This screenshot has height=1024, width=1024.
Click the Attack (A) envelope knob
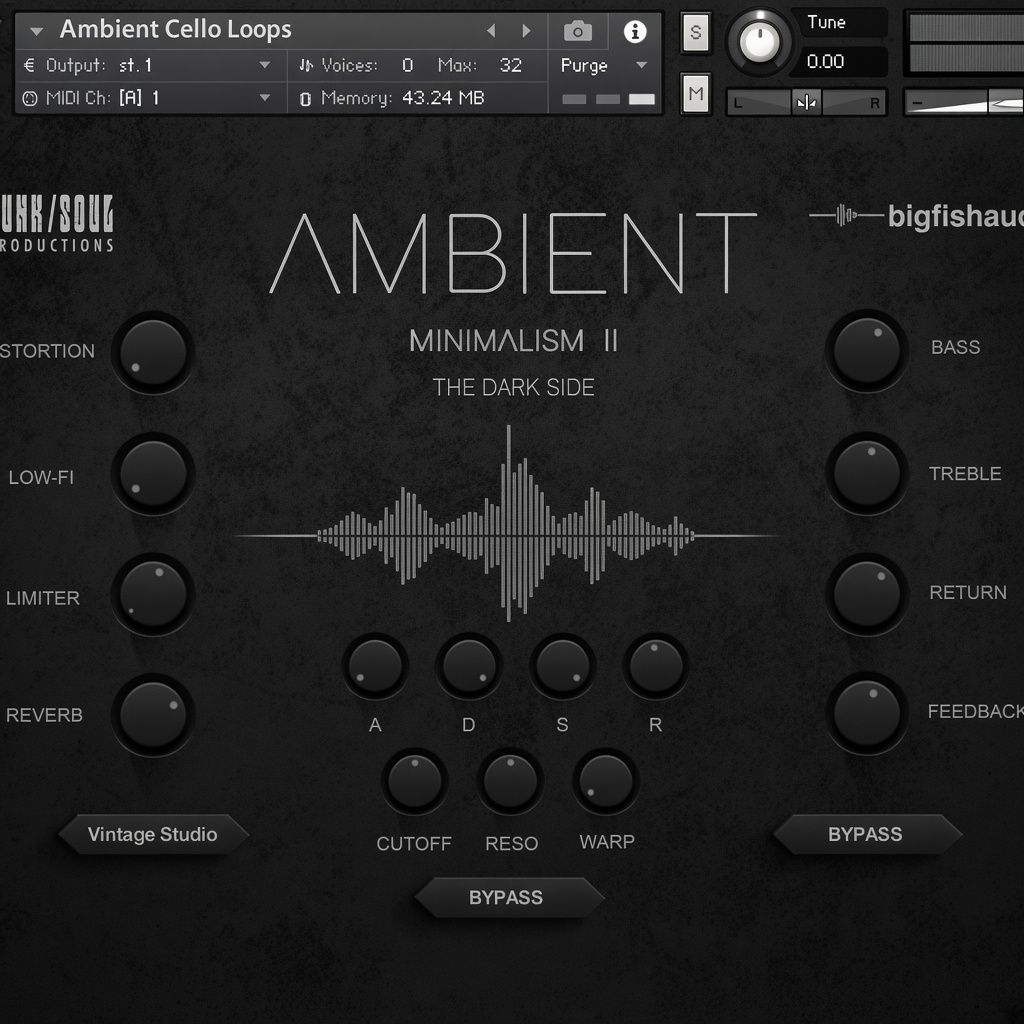[x=375, y=666]
